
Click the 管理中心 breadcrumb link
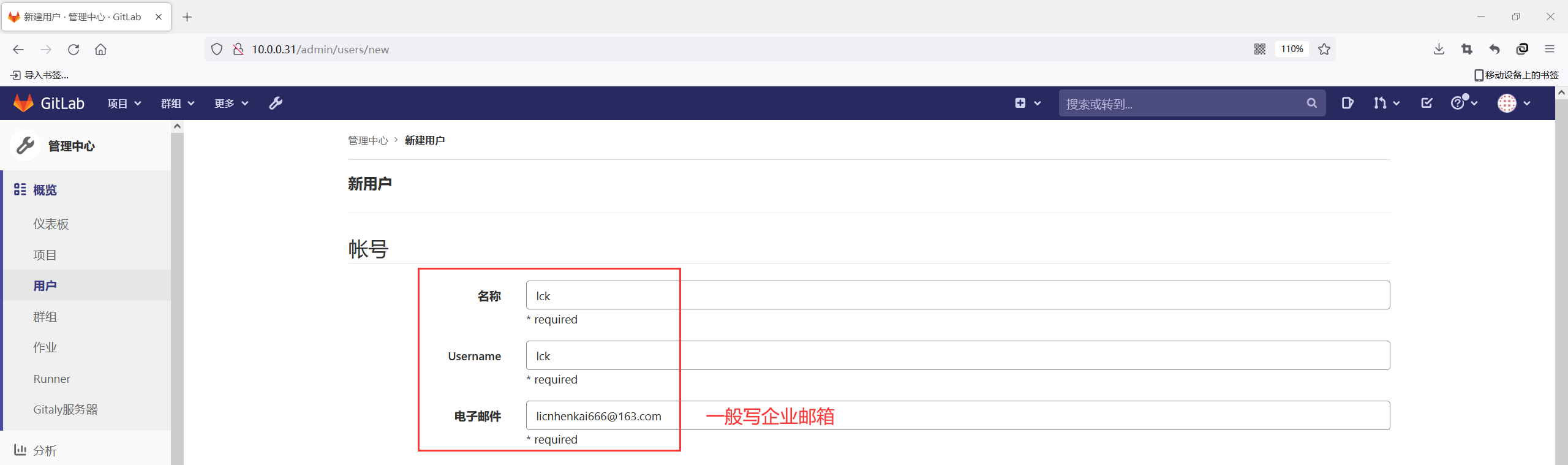(368, 140)
